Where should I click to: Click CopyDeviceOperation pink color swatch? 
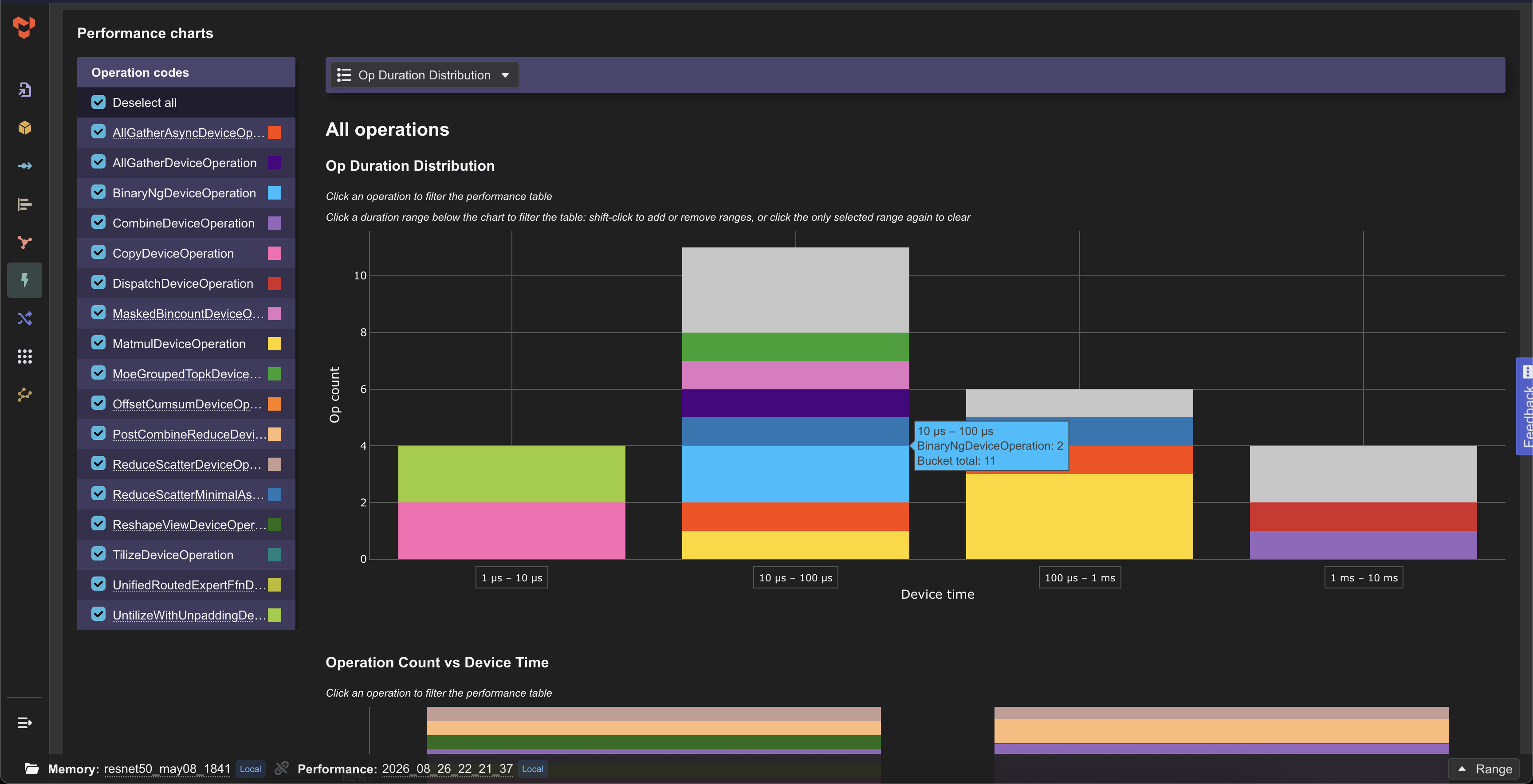tap(274, 253)
